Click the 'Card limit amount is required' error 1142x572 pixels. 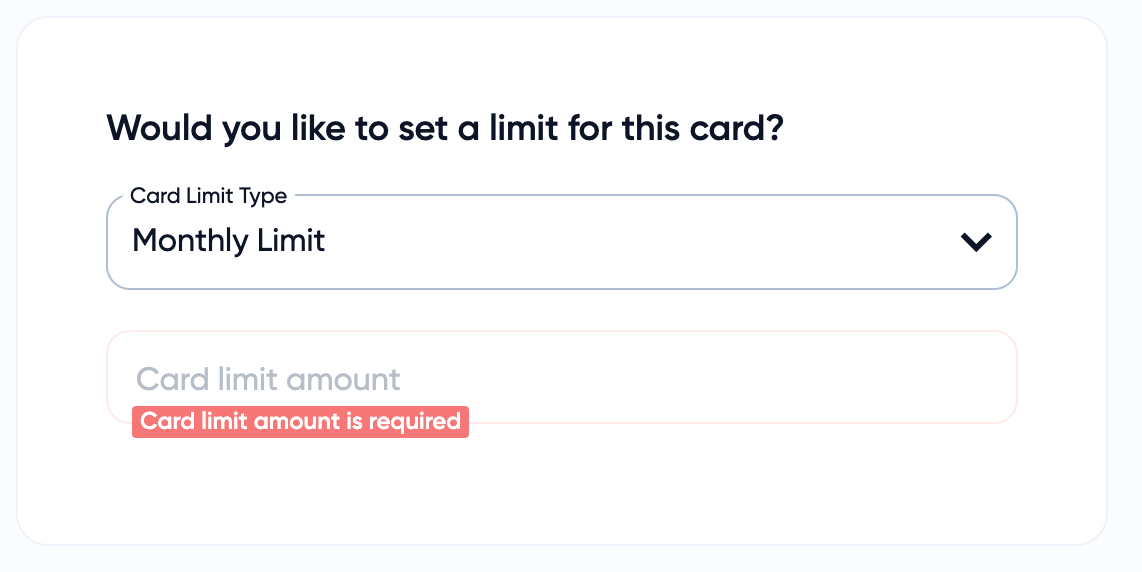300,422
